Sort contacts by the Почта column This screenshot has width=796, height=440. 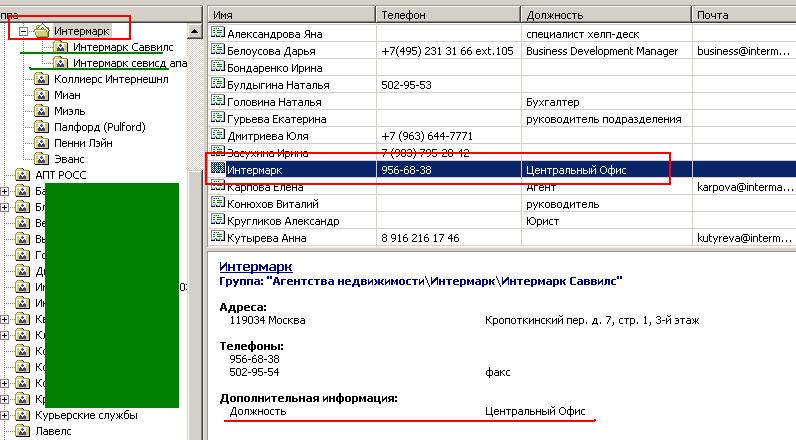click(x=744, y=15)
